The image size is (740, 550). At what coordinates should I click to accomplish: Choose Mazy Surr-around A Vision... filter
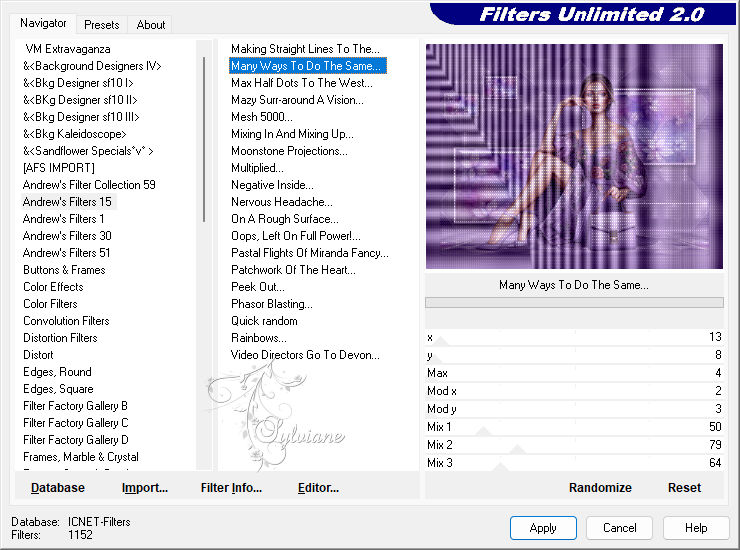(297, 100)
